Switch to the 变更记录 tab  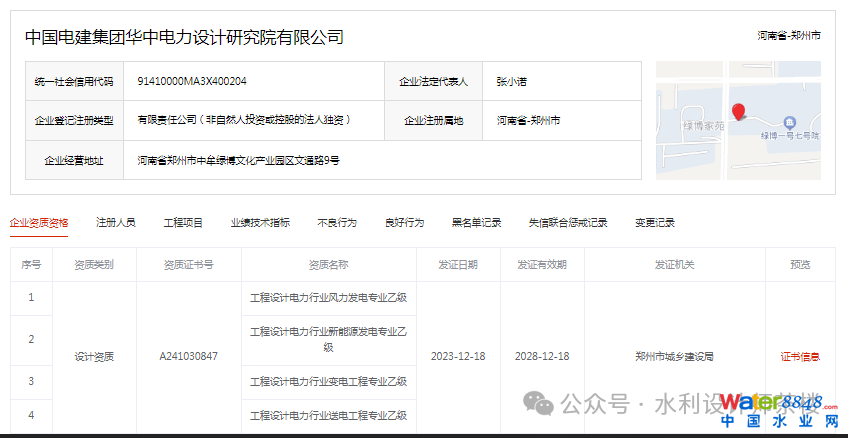[654, 222]
